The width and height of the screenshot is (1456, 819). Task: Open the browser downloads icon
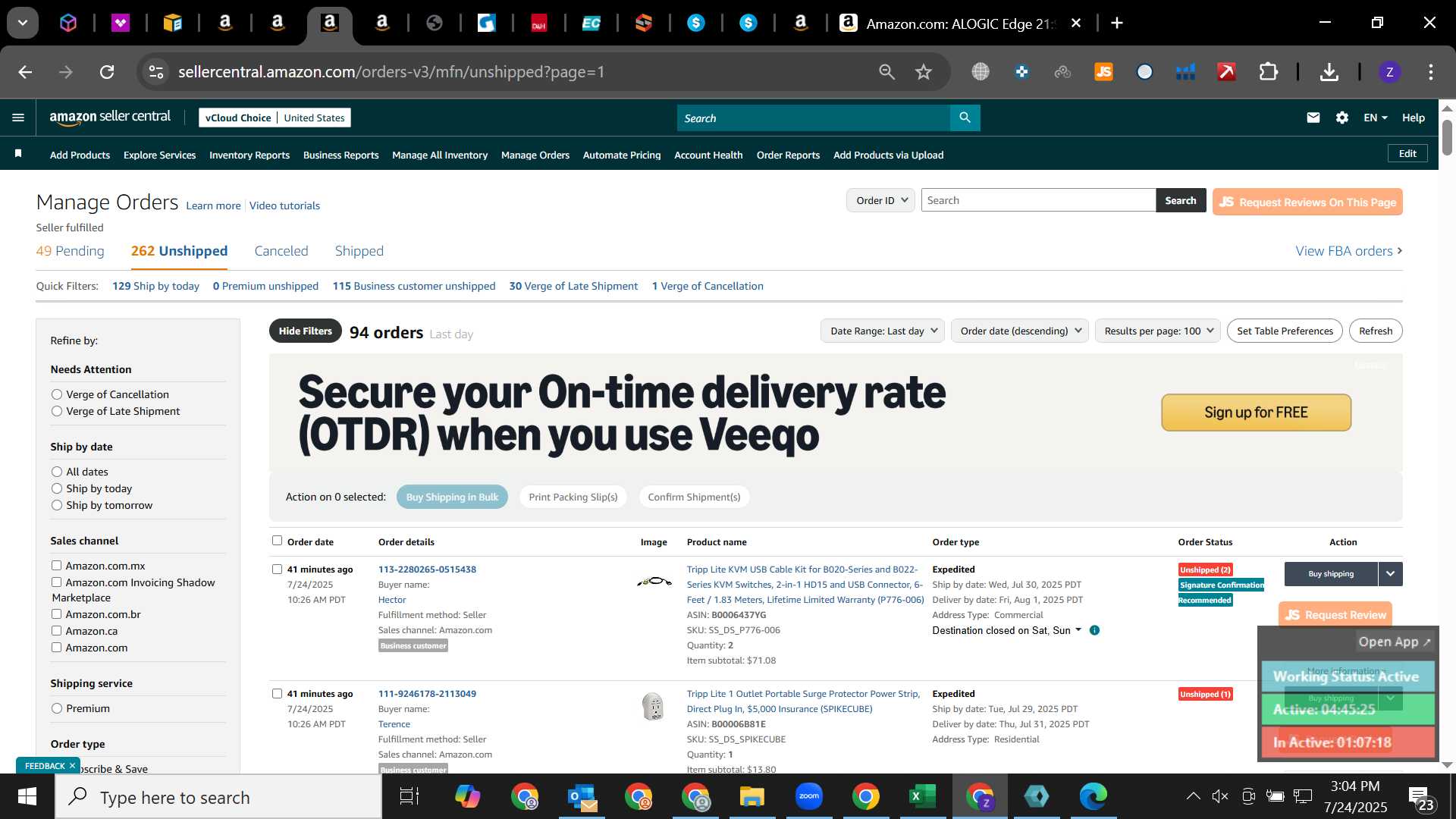[1329, 72]
